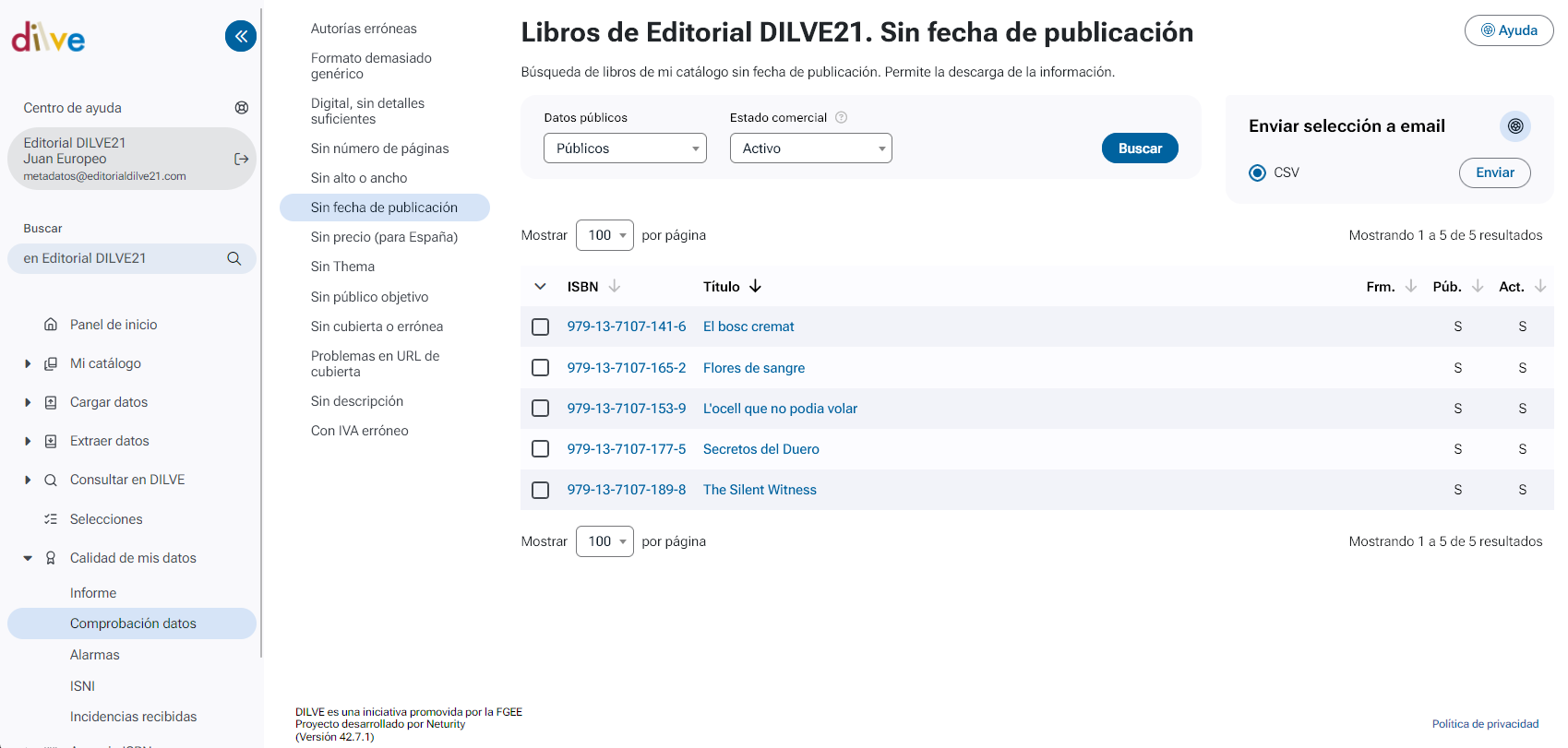
Task: Select the Secretos del Duero row checkbox
Action: (x=541, y=449)
